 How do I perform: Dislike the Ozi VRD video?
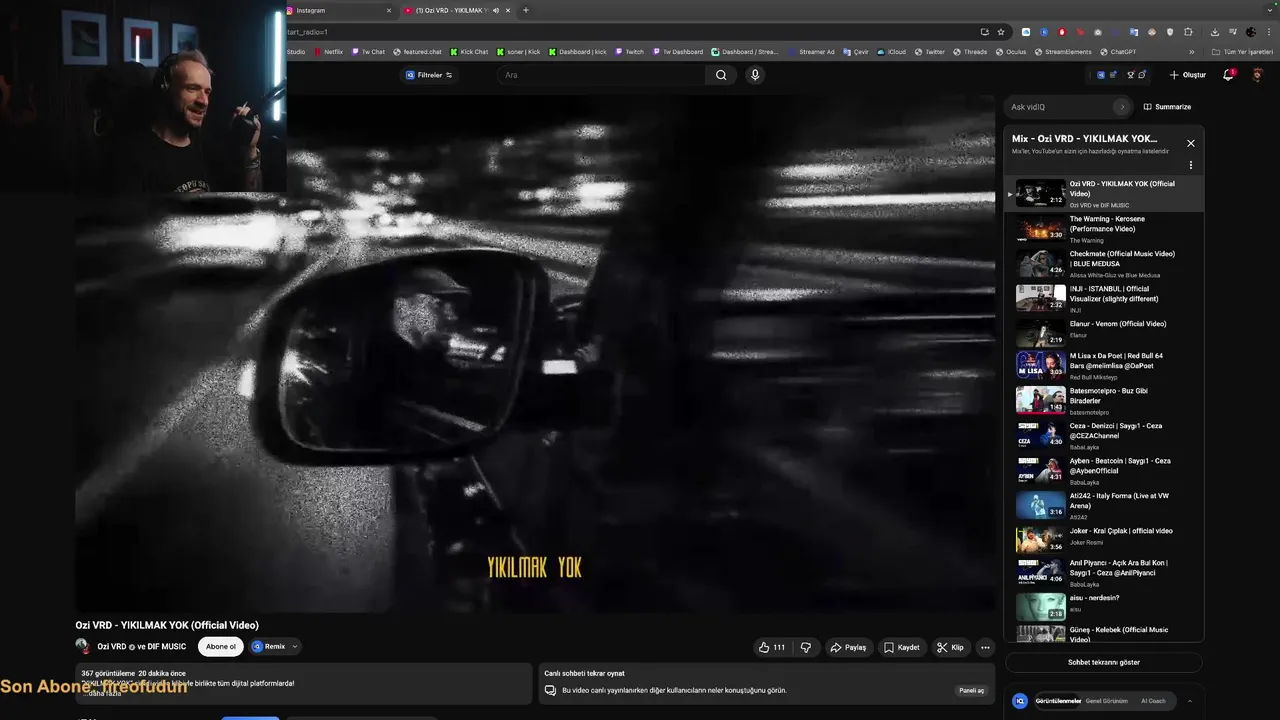pyautogui.click(x=806, y=647)
